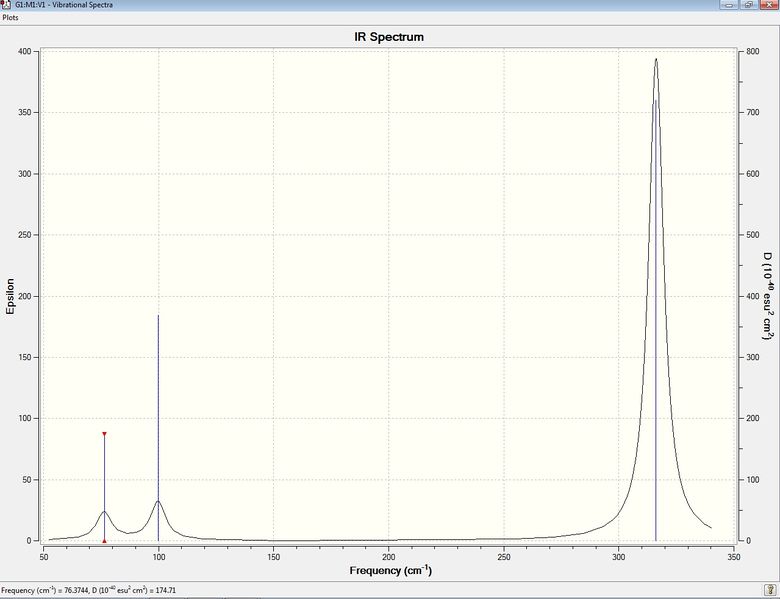780x599 pixels.
Task: Click the 200 tick label on Frequency axis
Action: (x=389, y=557)
